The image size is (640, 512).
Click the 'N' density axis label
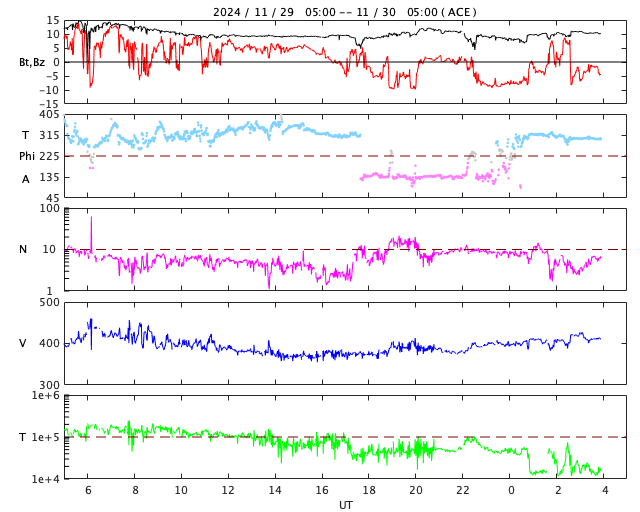click(x=23, y=249)
